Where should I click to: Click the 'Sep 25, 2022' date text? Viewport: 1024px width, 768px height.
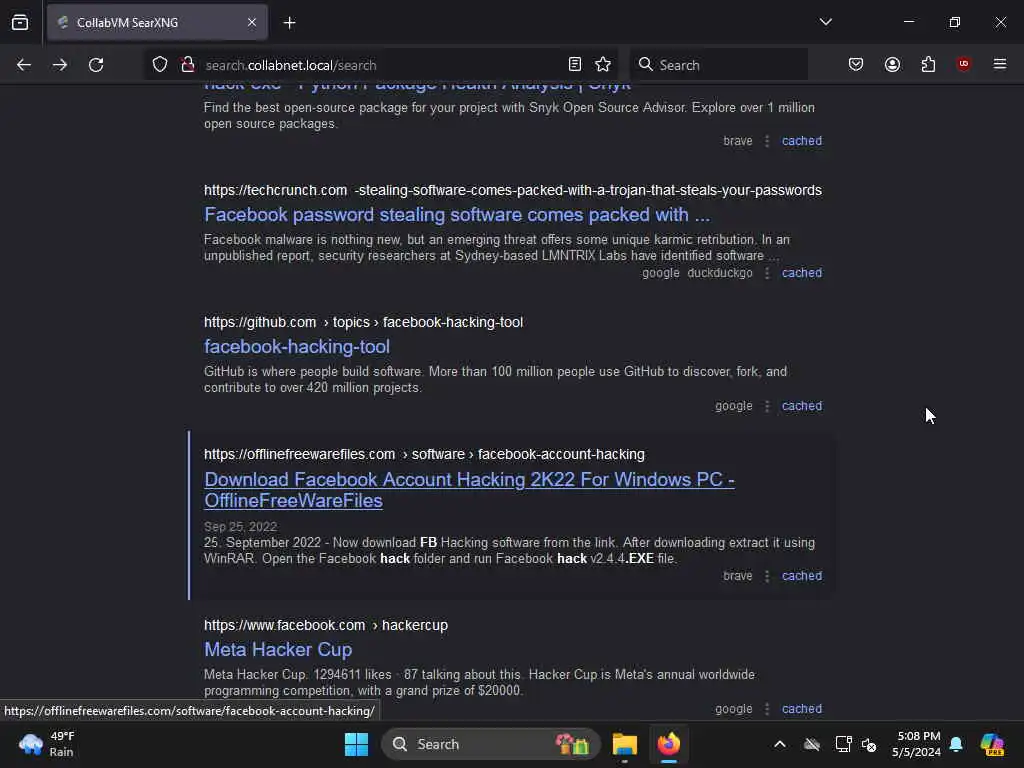[x=240, y=526]
